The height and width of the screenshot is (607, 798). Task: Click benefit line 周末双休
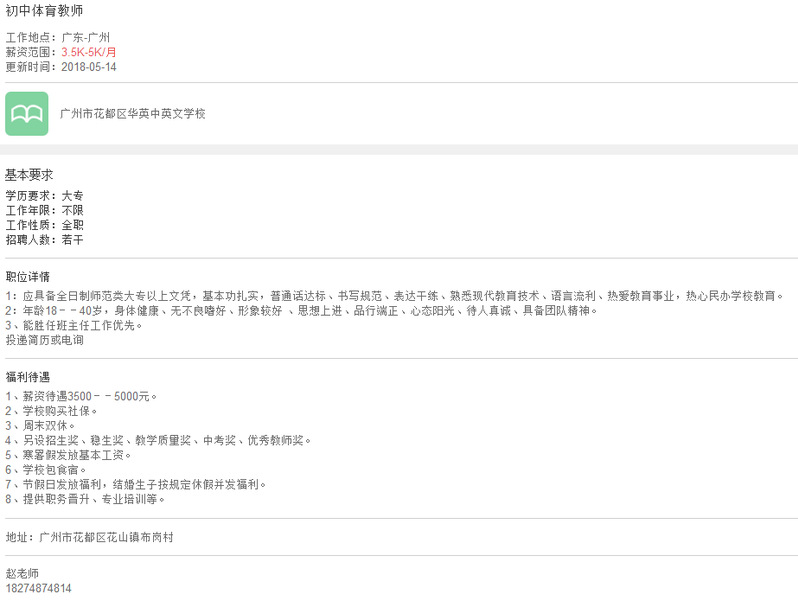pyautogui.click(x=40, y=425)
